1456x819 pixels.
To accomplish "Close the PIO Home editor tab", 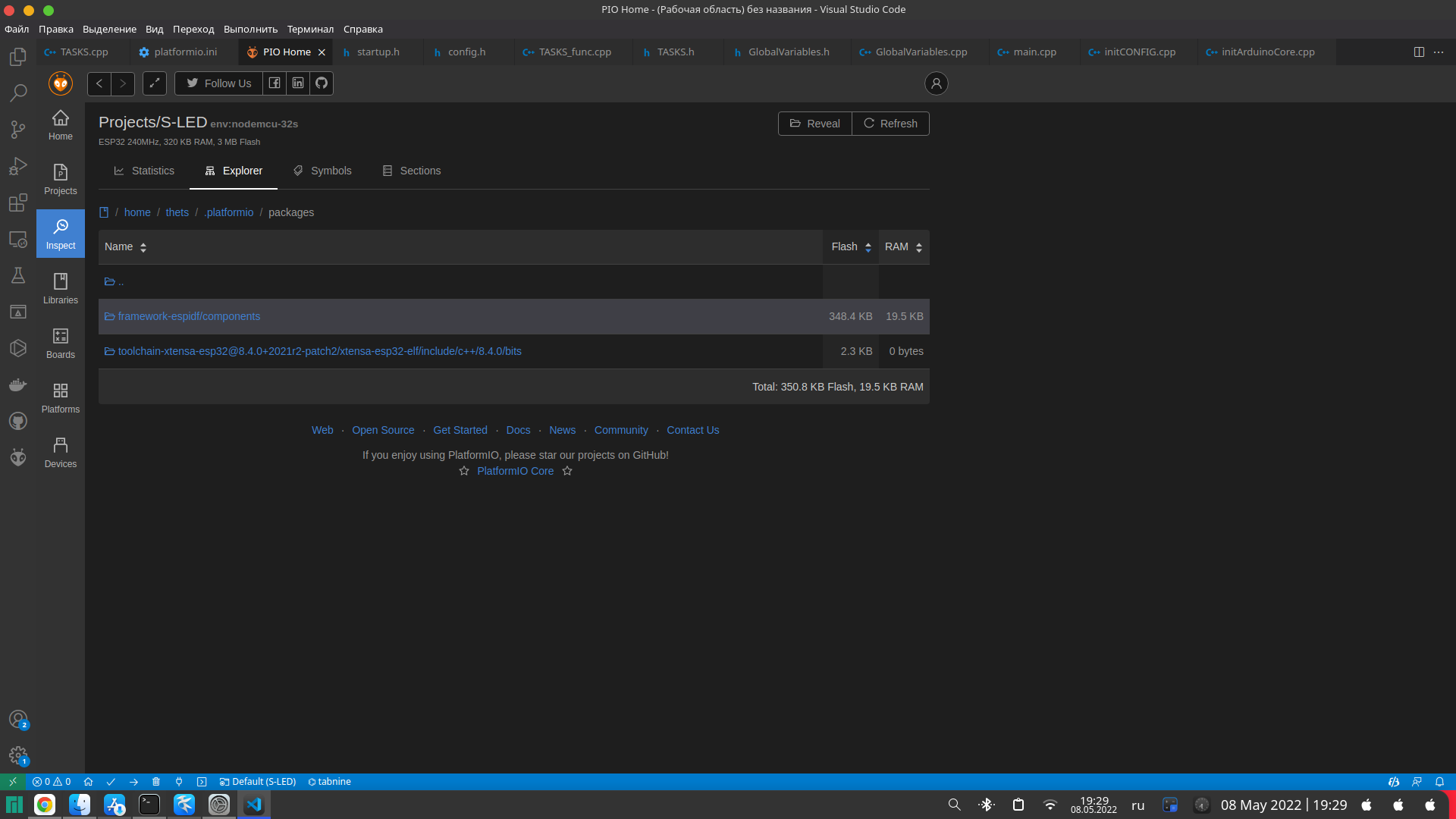I will click(322, 52).
